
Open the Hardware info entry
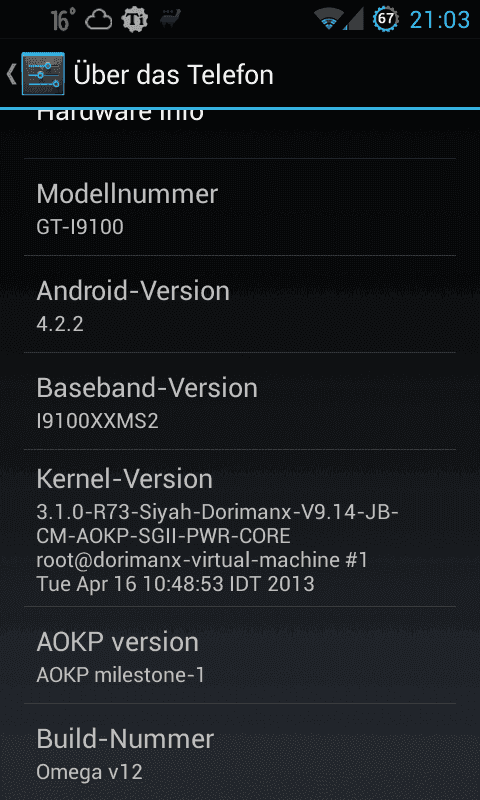pyautogui.click(x=240, y=134)
